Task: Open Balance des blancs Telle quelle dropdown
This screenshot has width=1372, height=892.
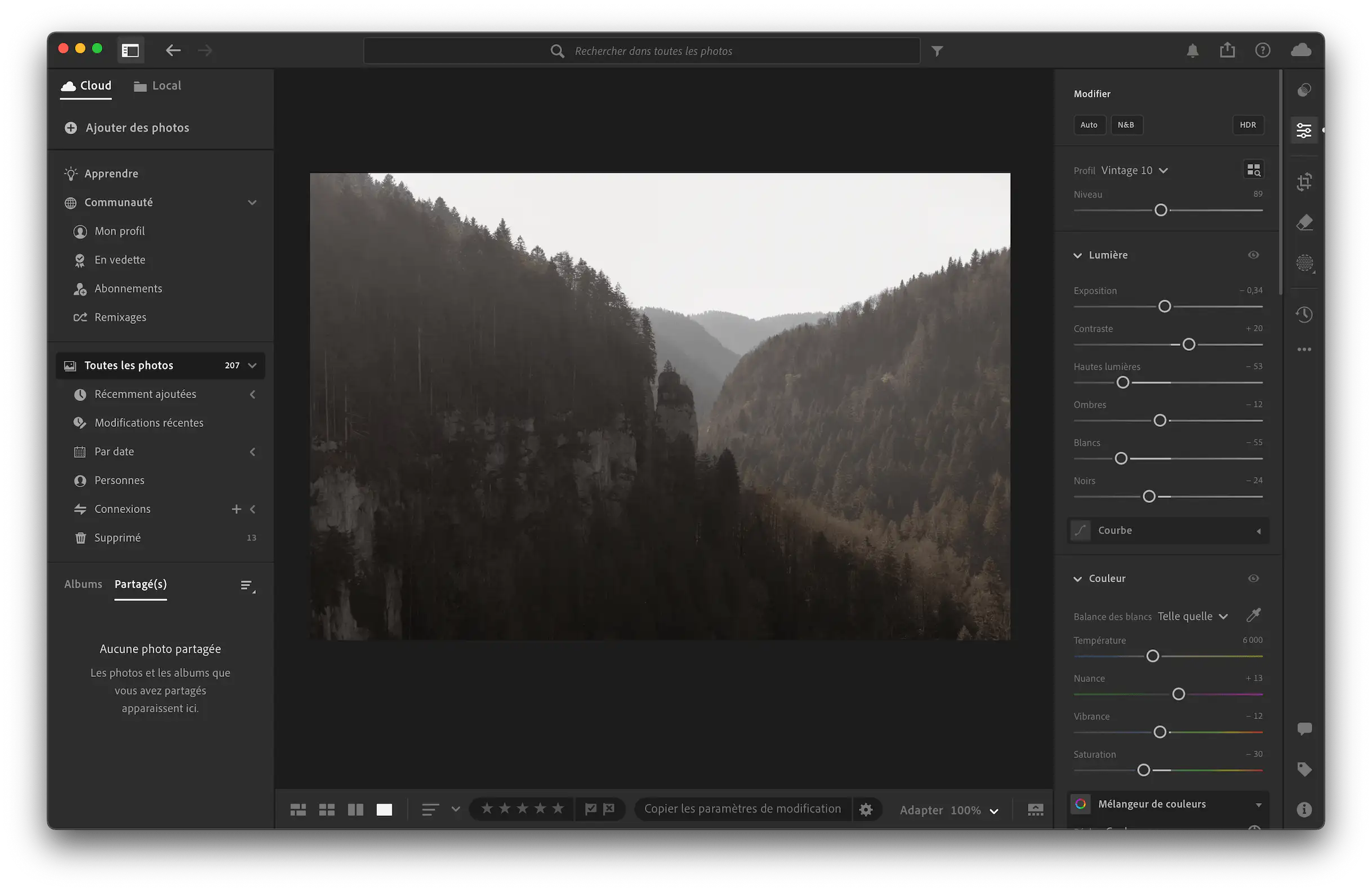Action: point(1192,616)
